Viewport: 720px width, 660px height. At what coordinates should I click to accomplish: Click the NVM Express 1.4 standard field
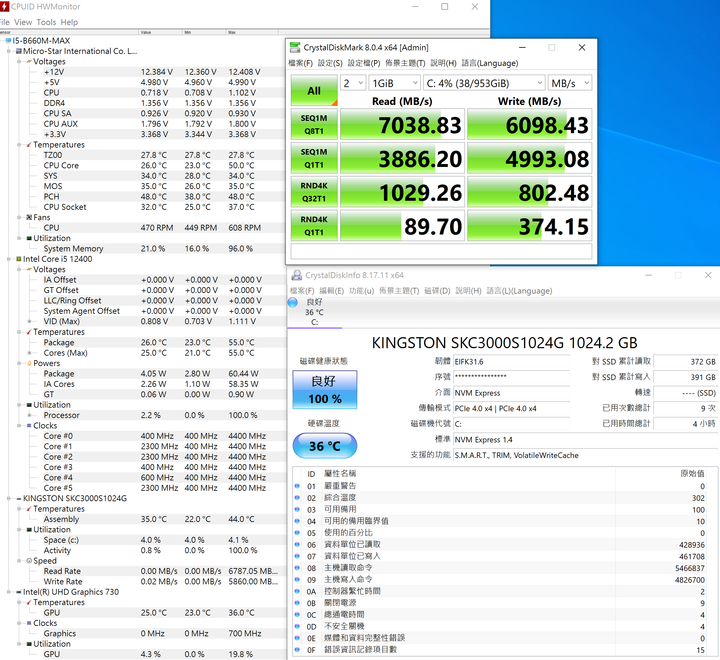[x=585, y=440]
